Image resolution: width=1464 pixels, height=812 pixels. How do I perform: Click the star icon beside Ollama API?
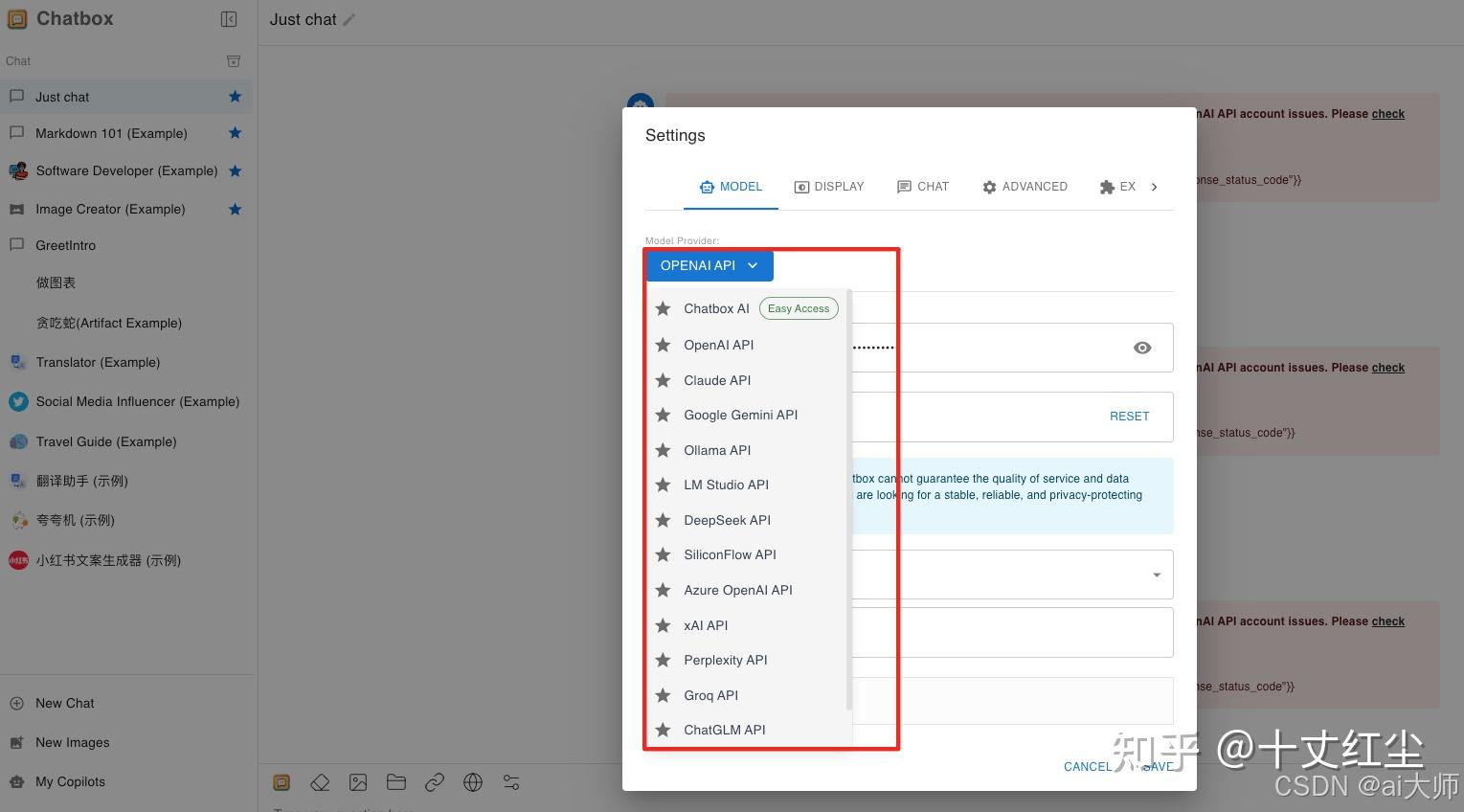click(663, 450)
